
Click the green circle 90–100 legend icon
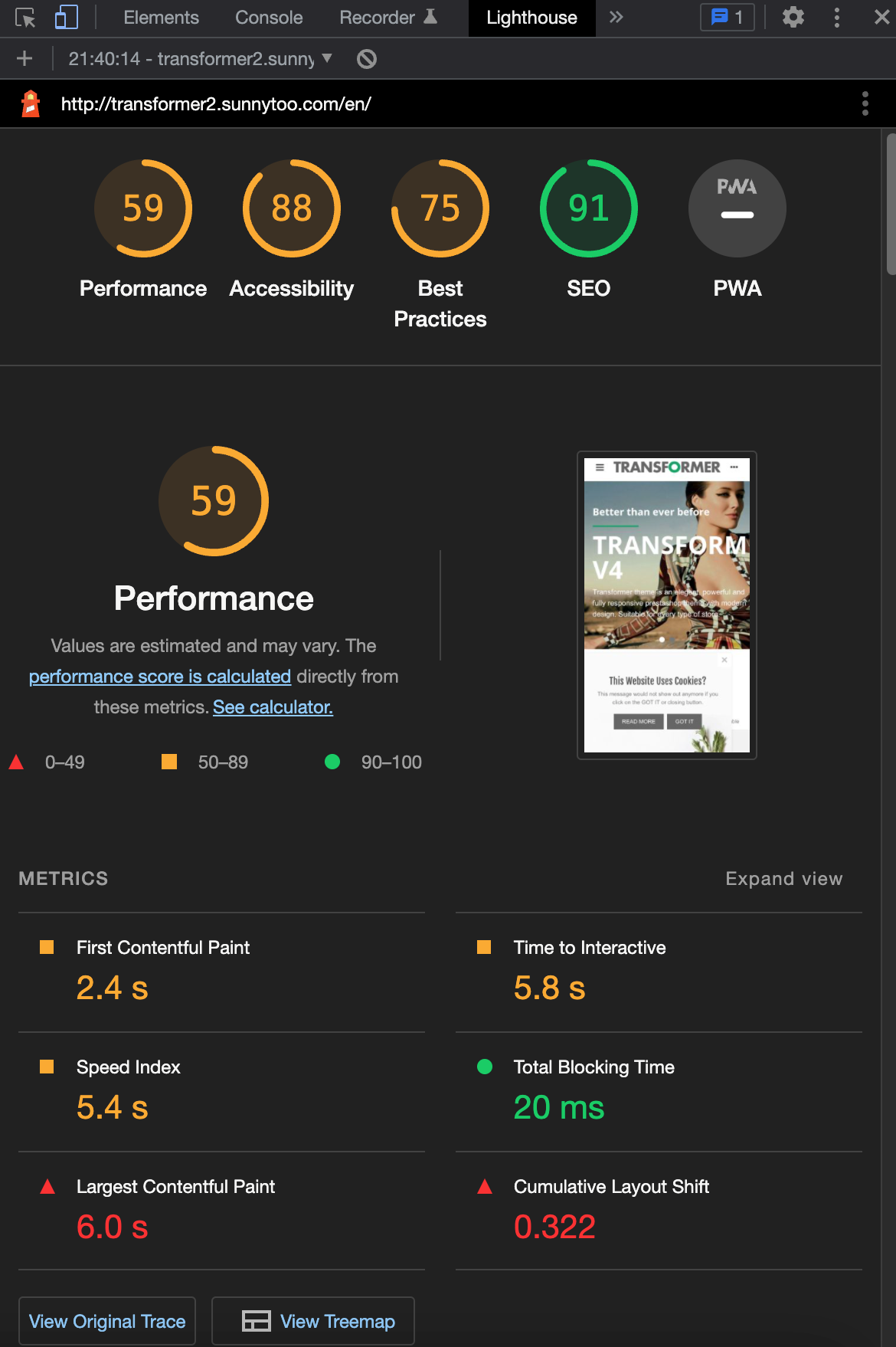(332, 762)
